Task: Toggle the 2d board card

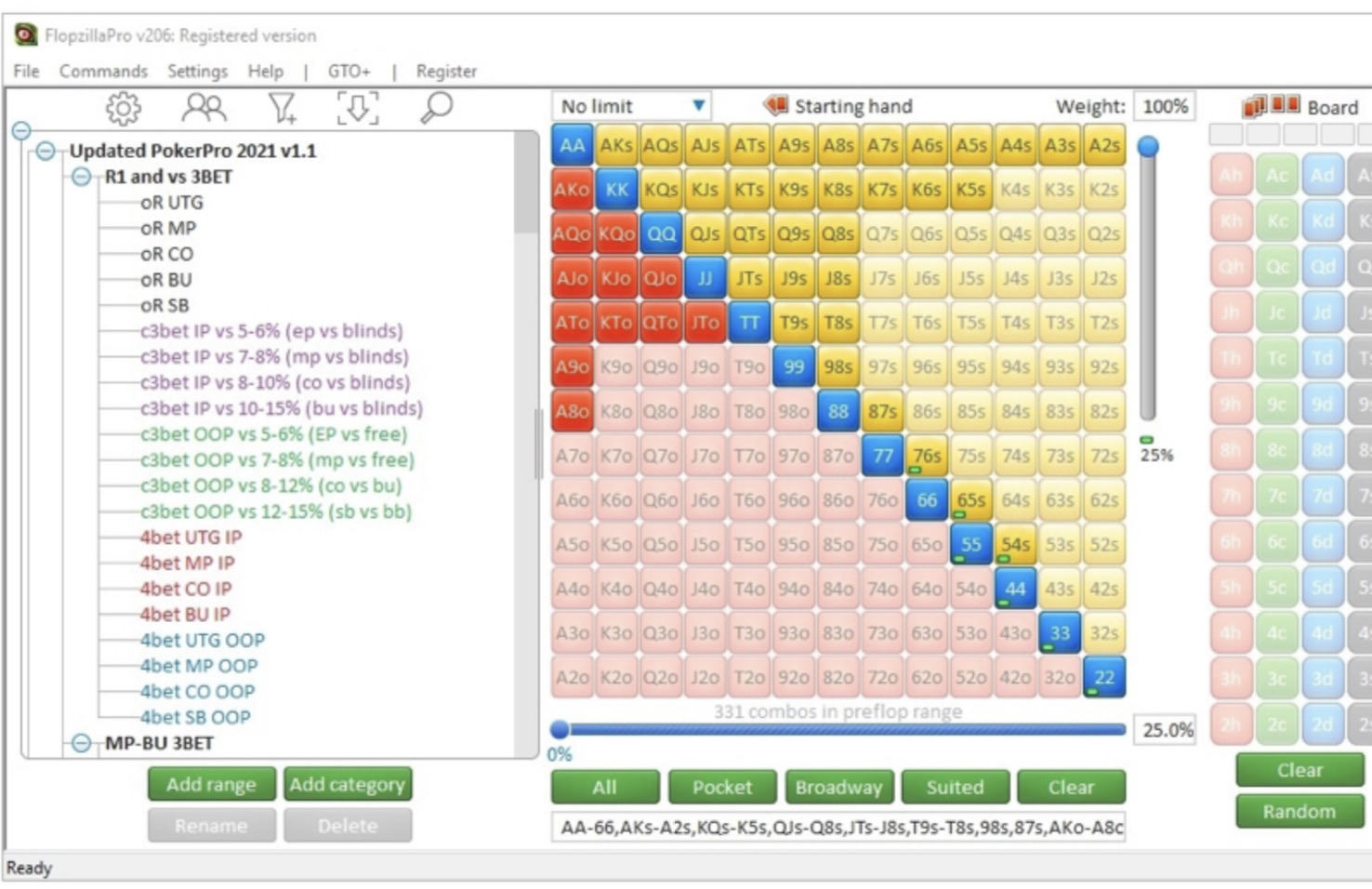Action: point(1322,724)
